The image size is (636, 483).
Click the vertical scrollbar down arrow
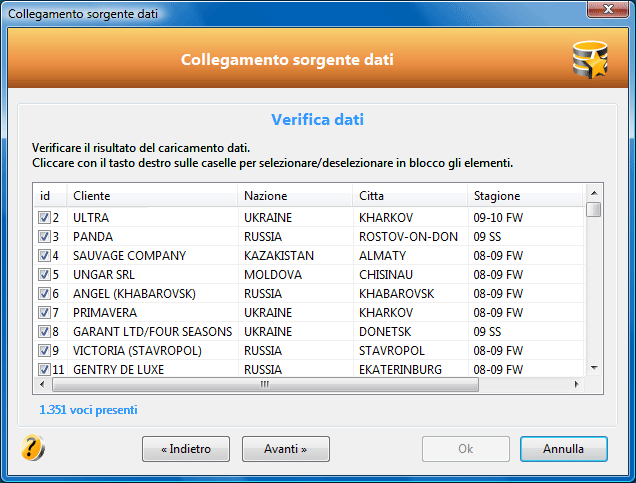tap(594, 368)
